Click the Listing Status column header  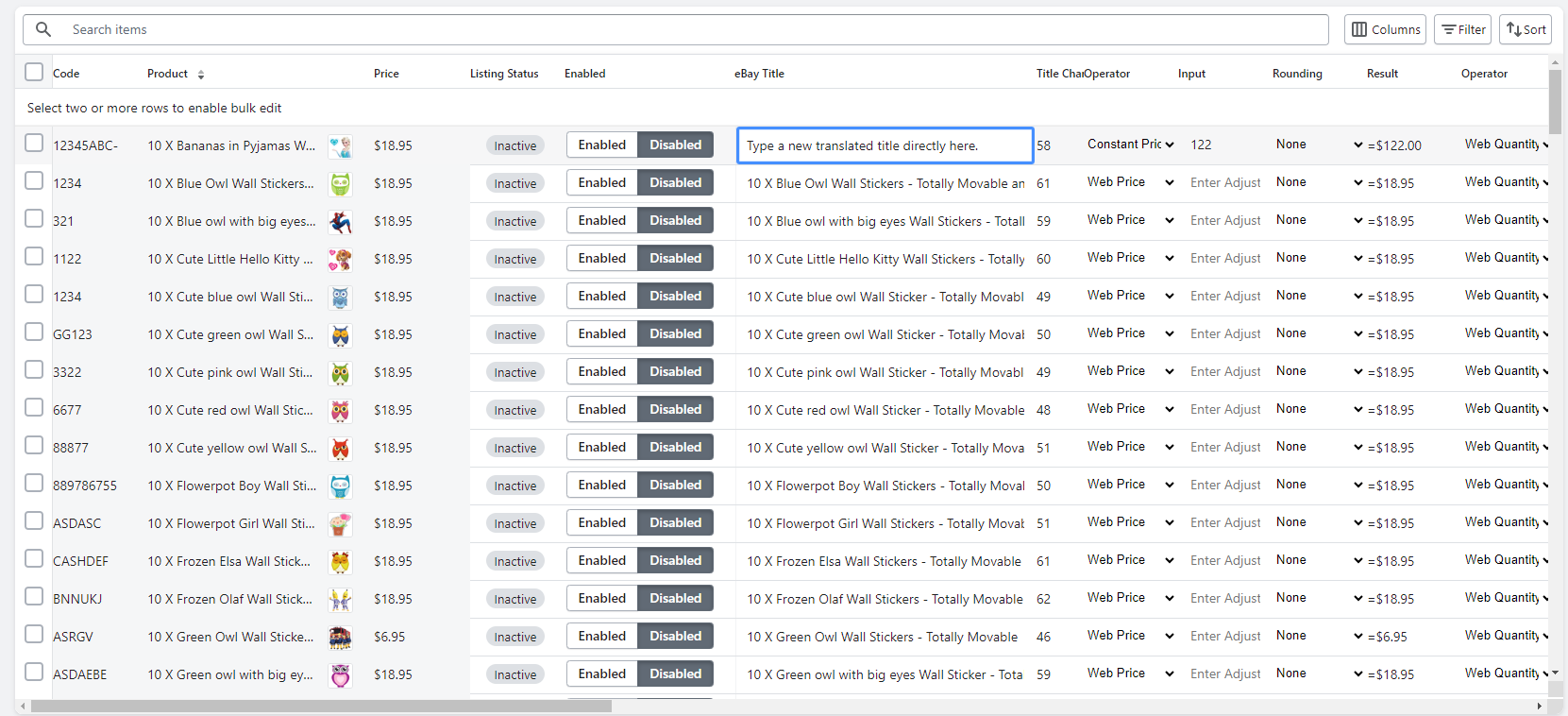(504, 74)
